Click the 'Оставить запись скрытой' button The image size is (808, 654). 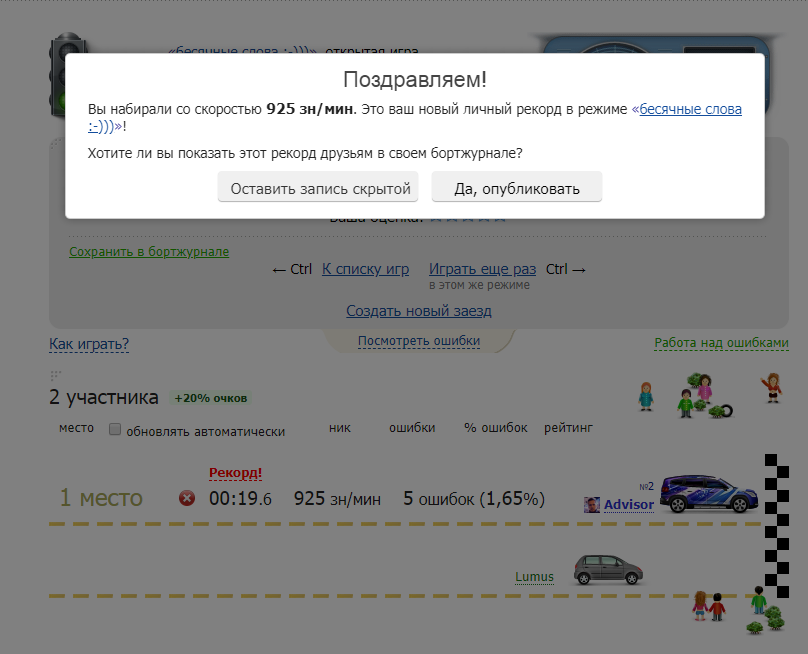pos(317,188)
